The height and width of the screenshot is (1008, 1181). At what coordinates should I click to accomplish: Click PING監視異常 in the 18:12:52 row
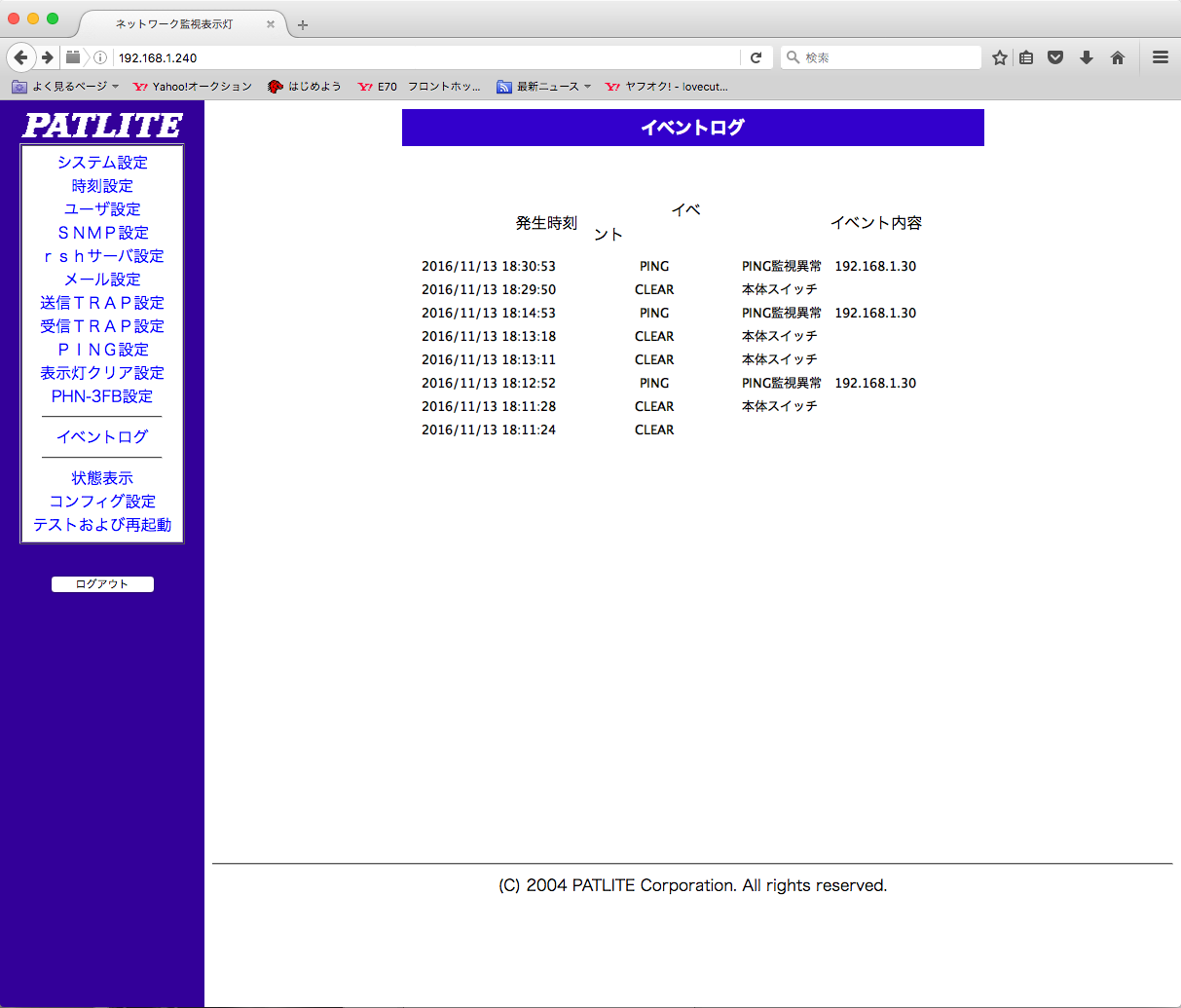782,383
